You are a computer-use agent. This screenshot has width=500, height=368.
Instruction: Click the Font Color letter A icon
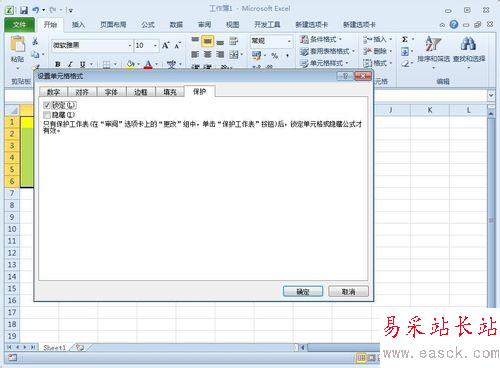click(x=148, y=64)
